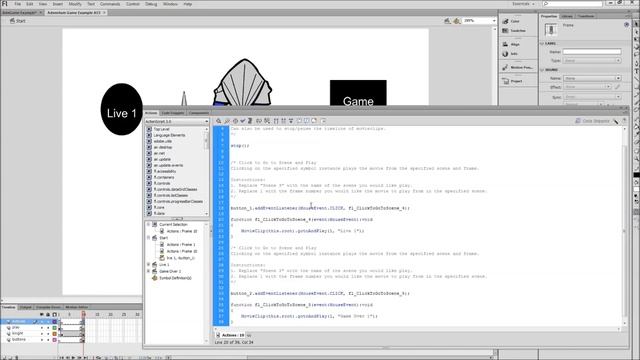Click the edit sound envelope pencil icon
The height and width of the screenshot is (360, 640).
coord(618,87)
